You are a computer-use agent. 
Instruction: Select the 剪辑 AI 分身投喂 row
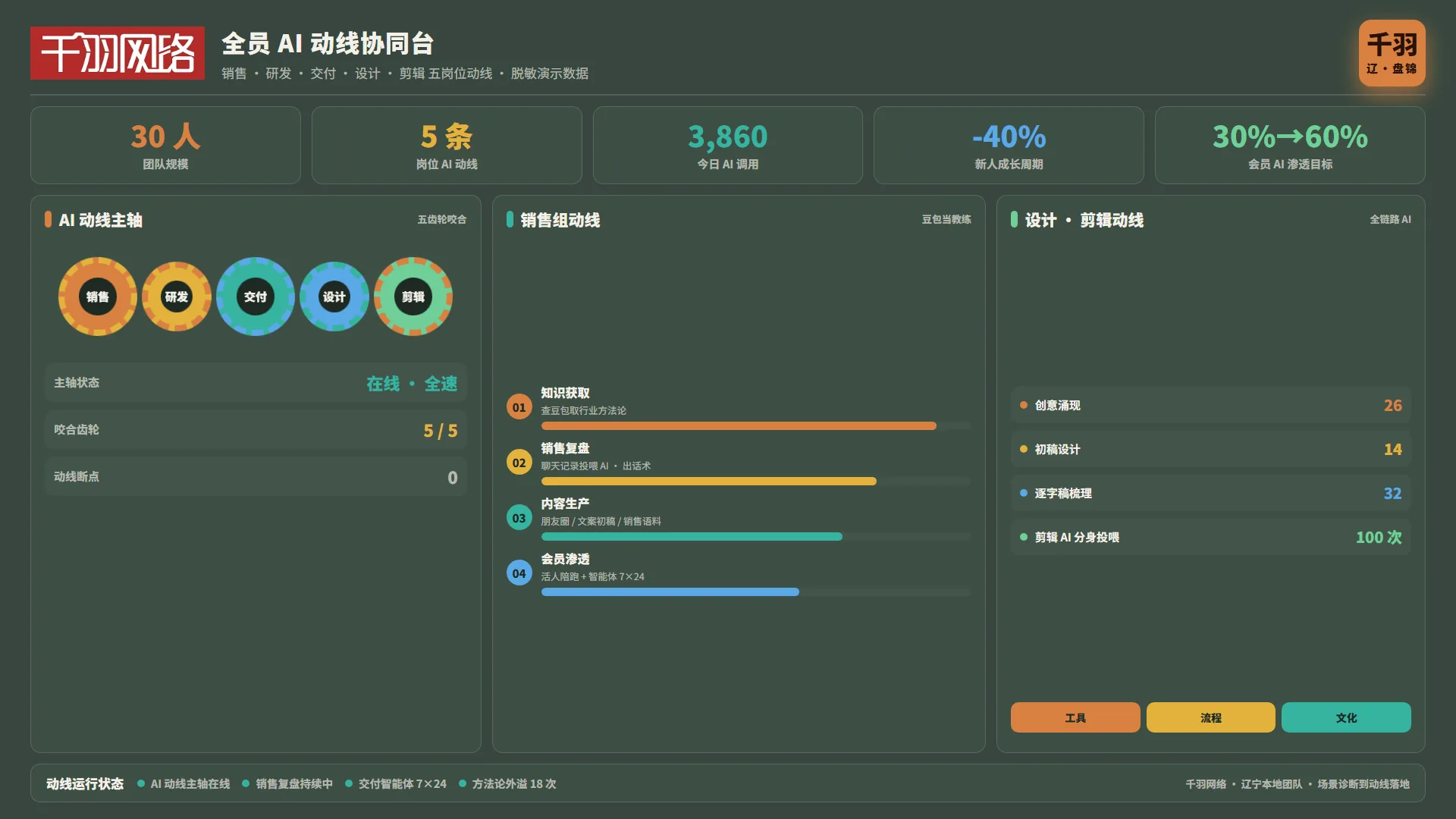(1211, 537)
